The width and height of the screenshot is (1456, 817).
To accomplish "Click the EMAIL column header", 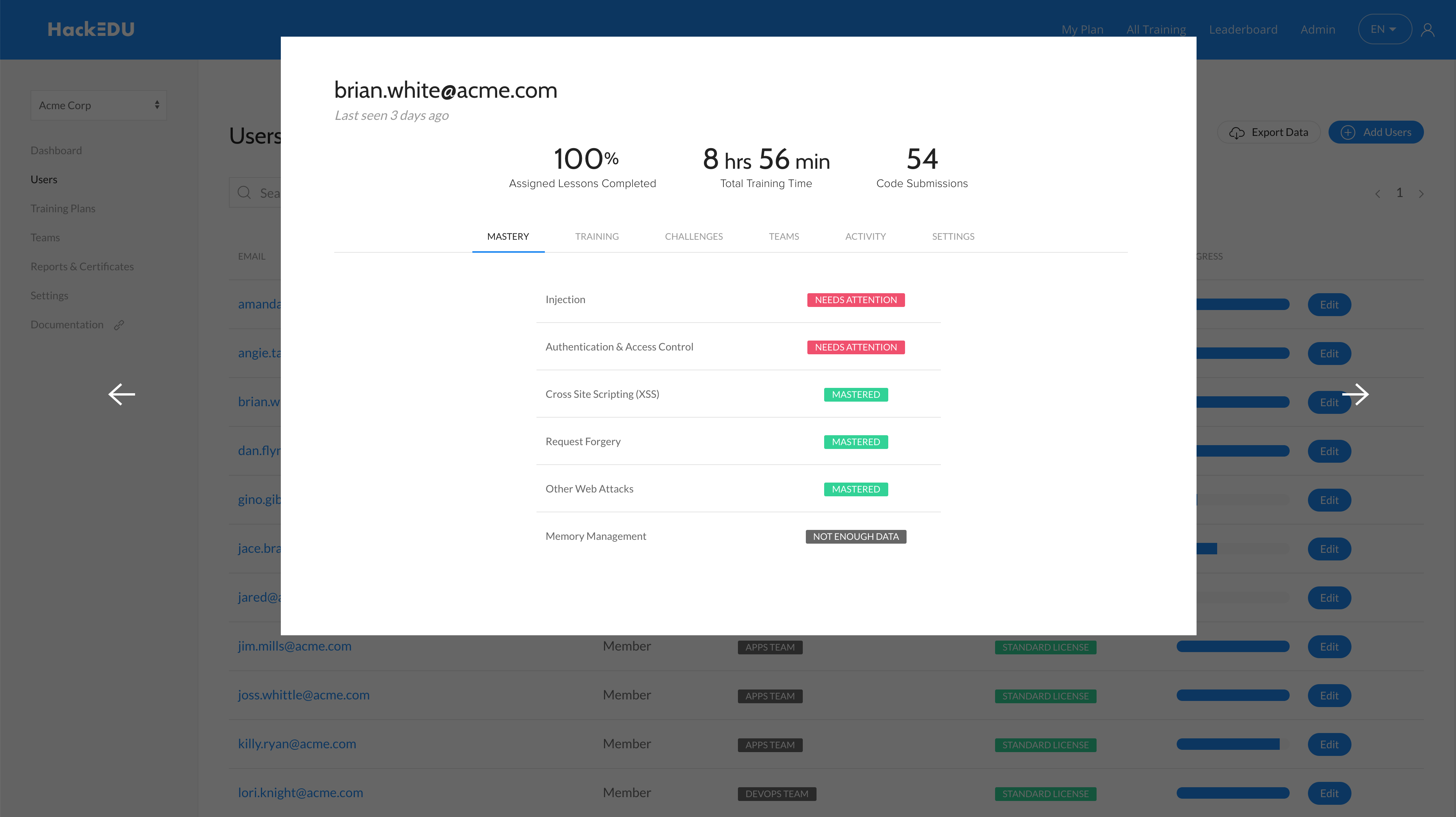I will pyautogui.click(x=251, y=256).
